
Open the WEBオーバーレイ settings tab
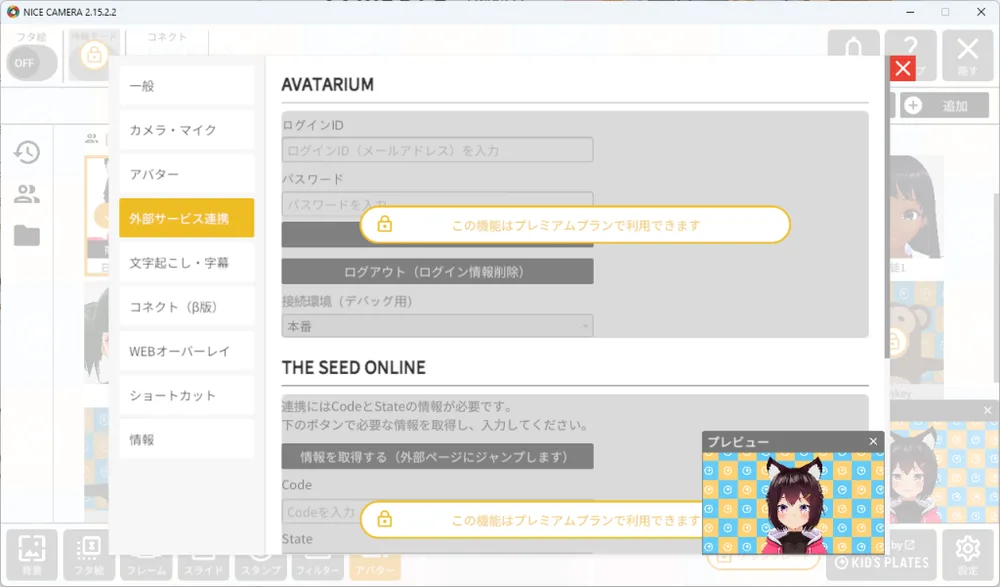[186, 351]
